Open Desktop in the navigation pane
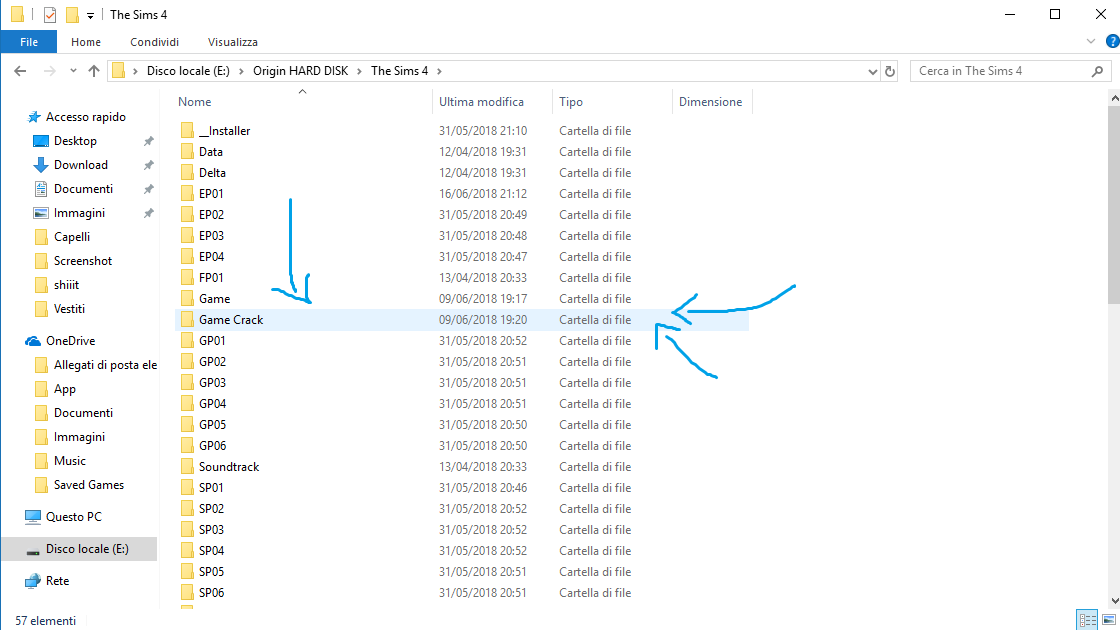1120x630 pixels. tap(75, 141)
